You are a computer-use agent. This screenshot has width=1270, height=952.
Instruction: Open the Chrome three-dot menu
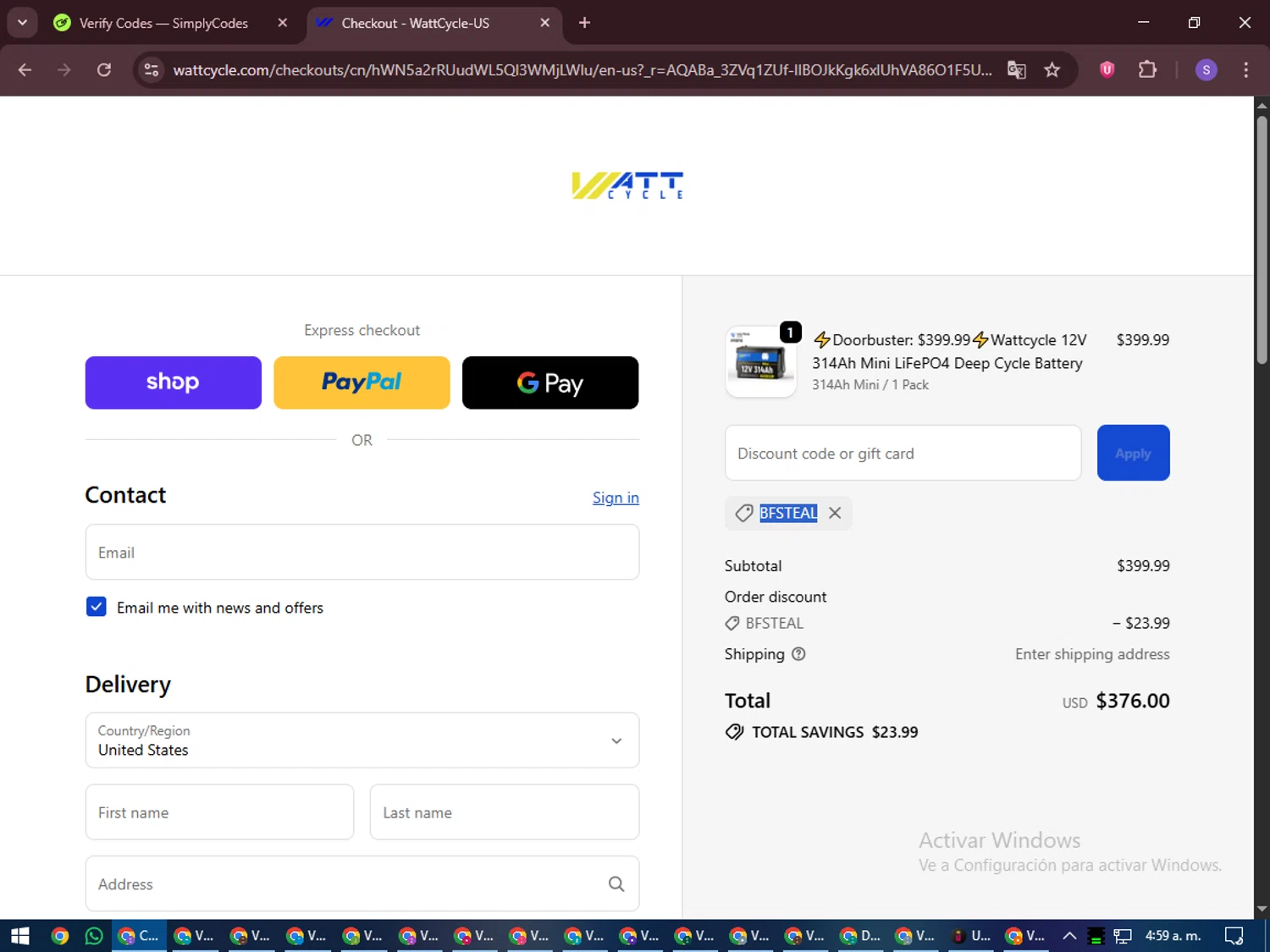pyautogui.click(x=1245, y=70)
